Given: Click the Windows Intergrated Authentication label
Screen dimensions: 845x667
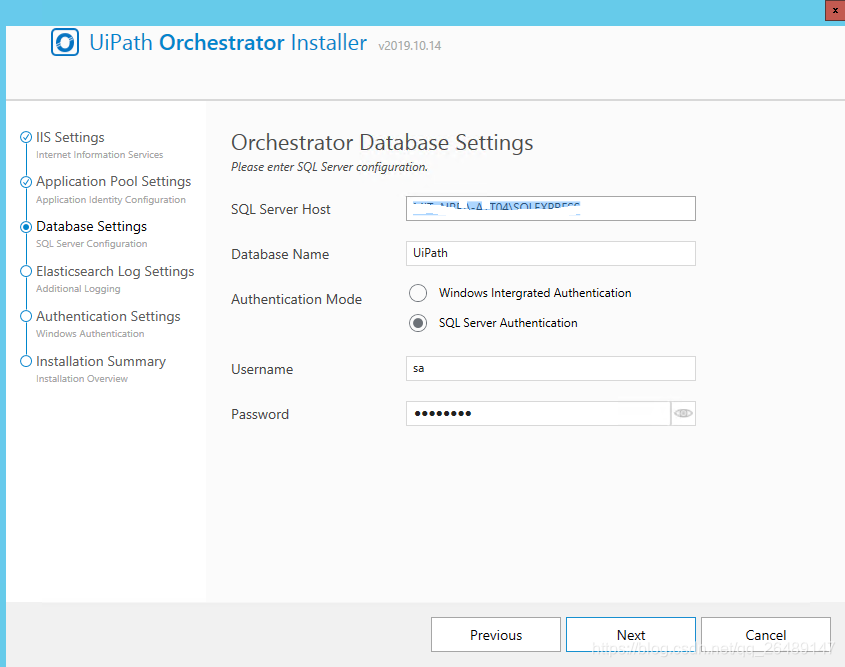Looking at the screenshot, I should pos(535,293).
